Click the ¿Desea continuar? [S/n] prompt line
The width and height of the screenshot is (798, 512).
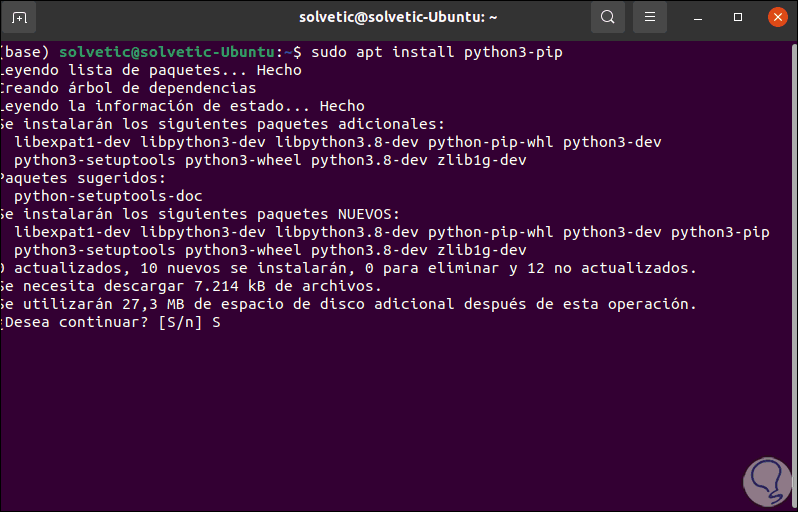point(110,322)
